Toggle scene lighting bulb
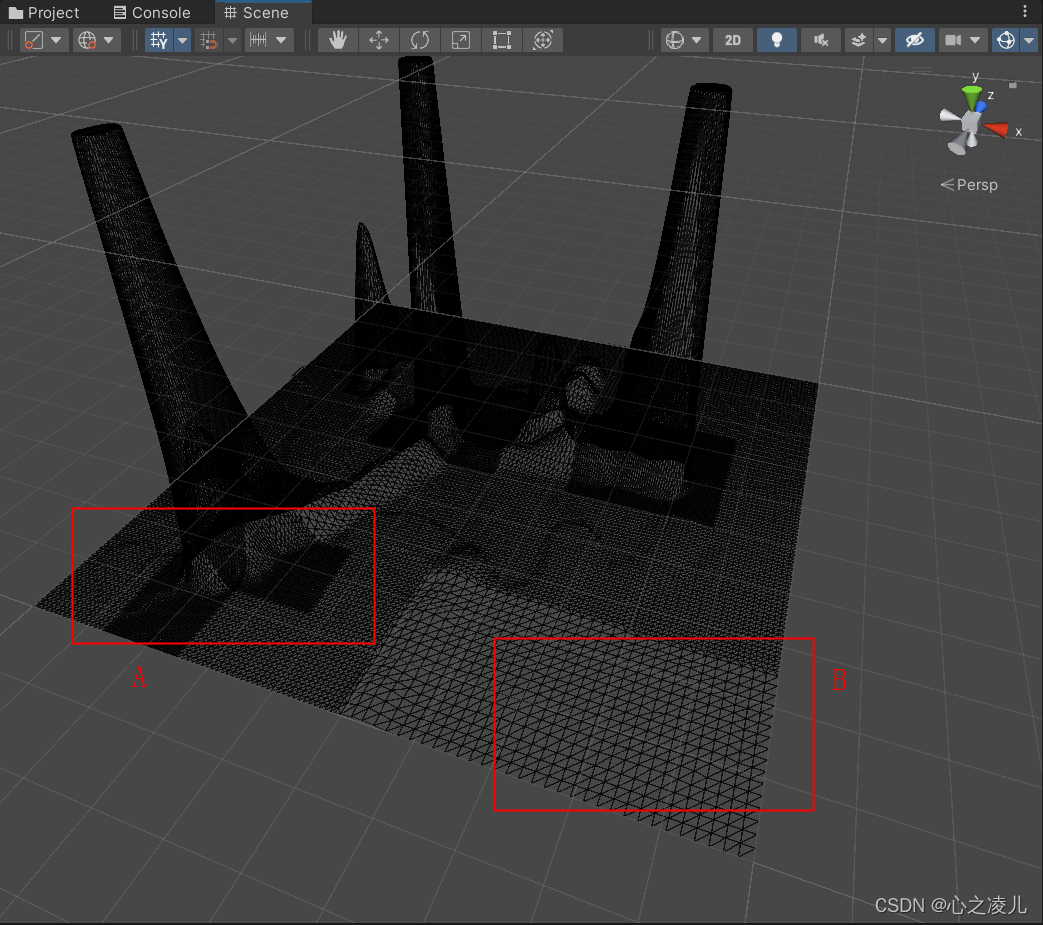This screenshot has width=1043, height=925. 776,41
